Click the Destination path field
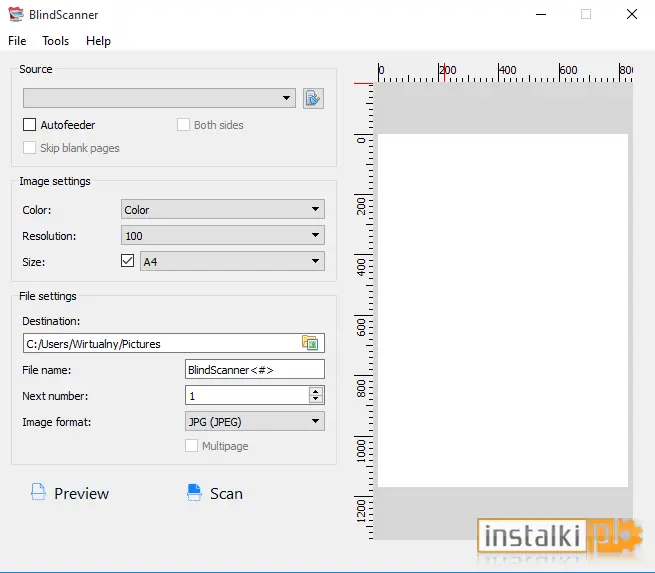Image resolution: width=655 pixels, height=573 pixels. [x=174, y=343]
